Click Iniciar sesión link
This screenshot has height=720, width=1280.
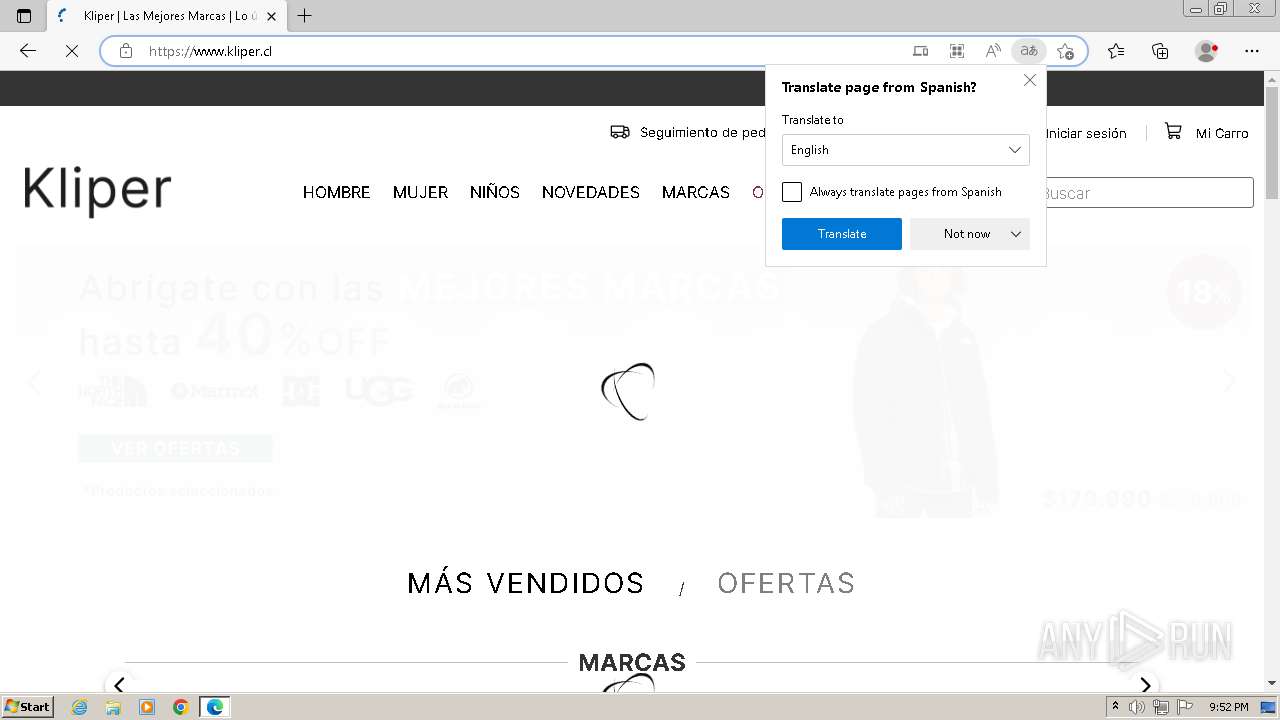point(1086,133)
